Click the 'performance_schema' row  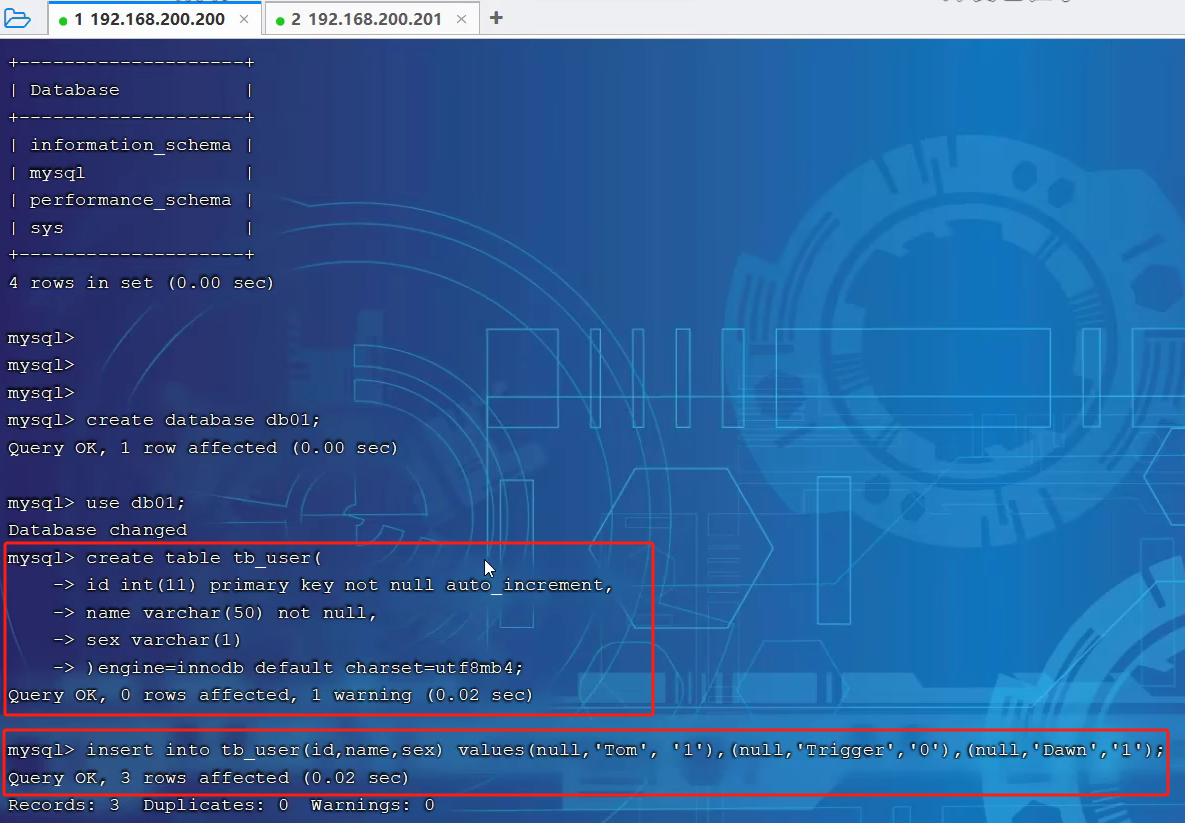(131, 200)
